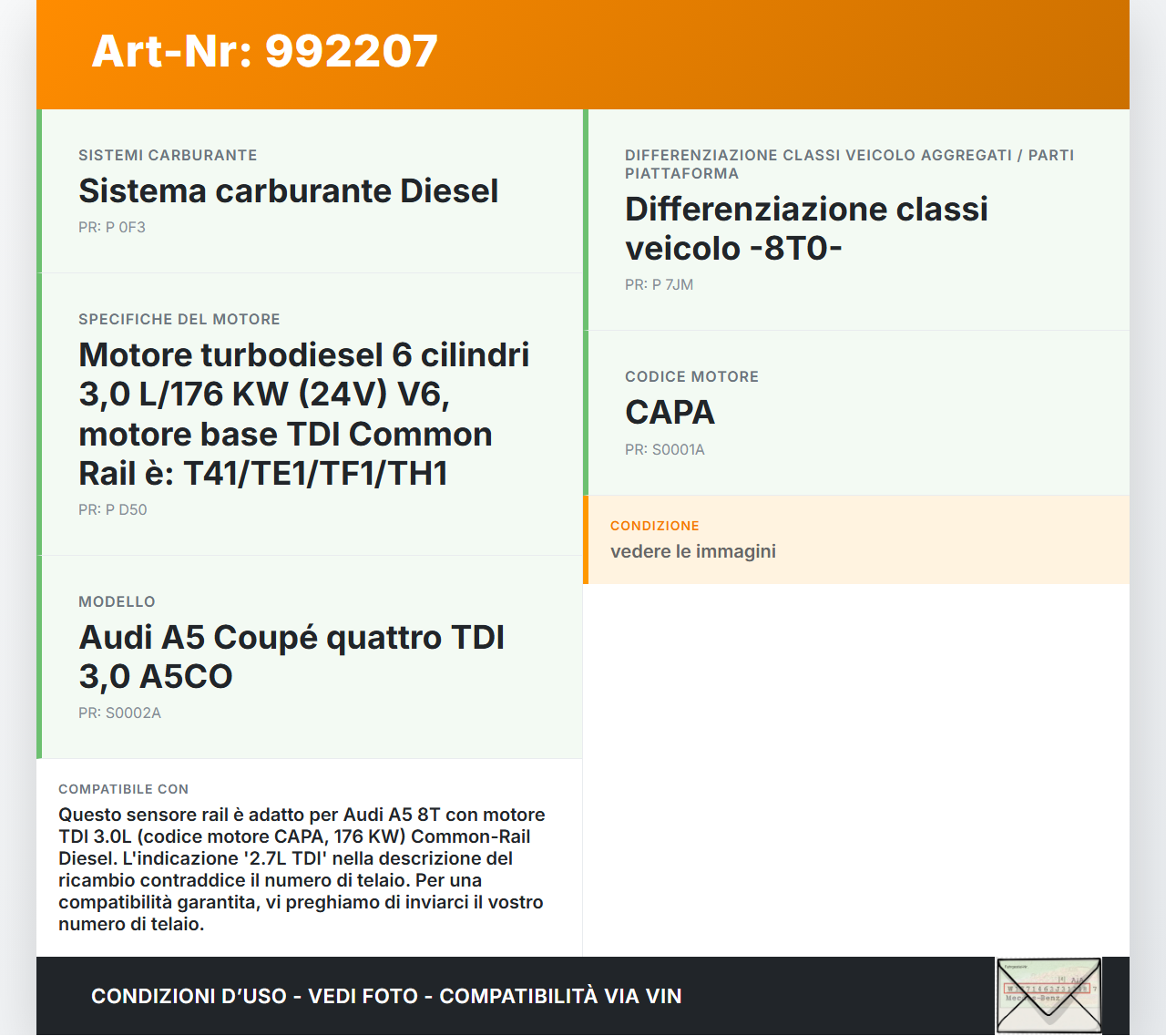The image size is (1166, 1036).
Task: Click the Specifiche del motore label
Action: click(x=179, y=320)
